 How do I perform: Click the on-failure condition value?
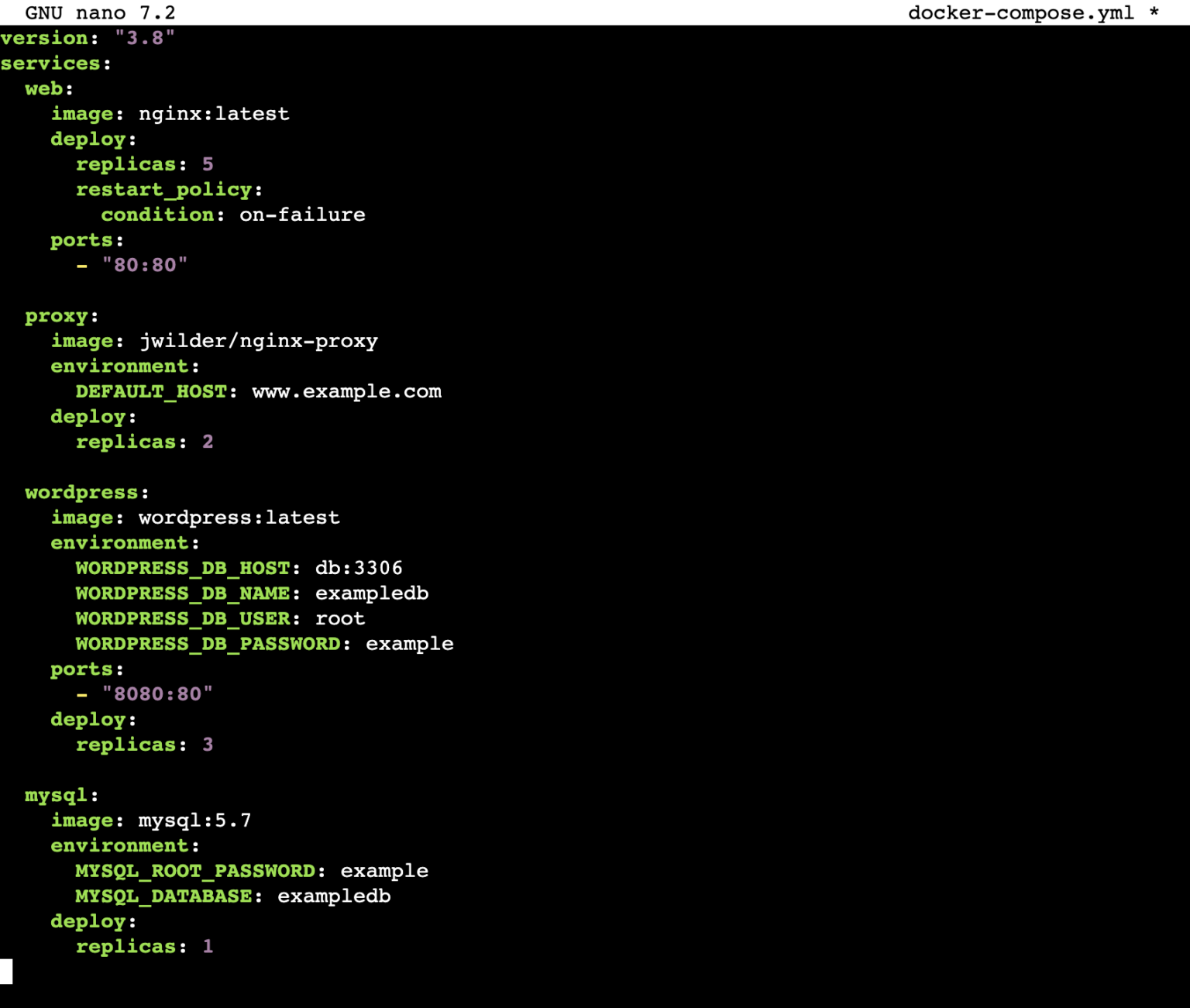pyautogui.click(x=301, y=215)
